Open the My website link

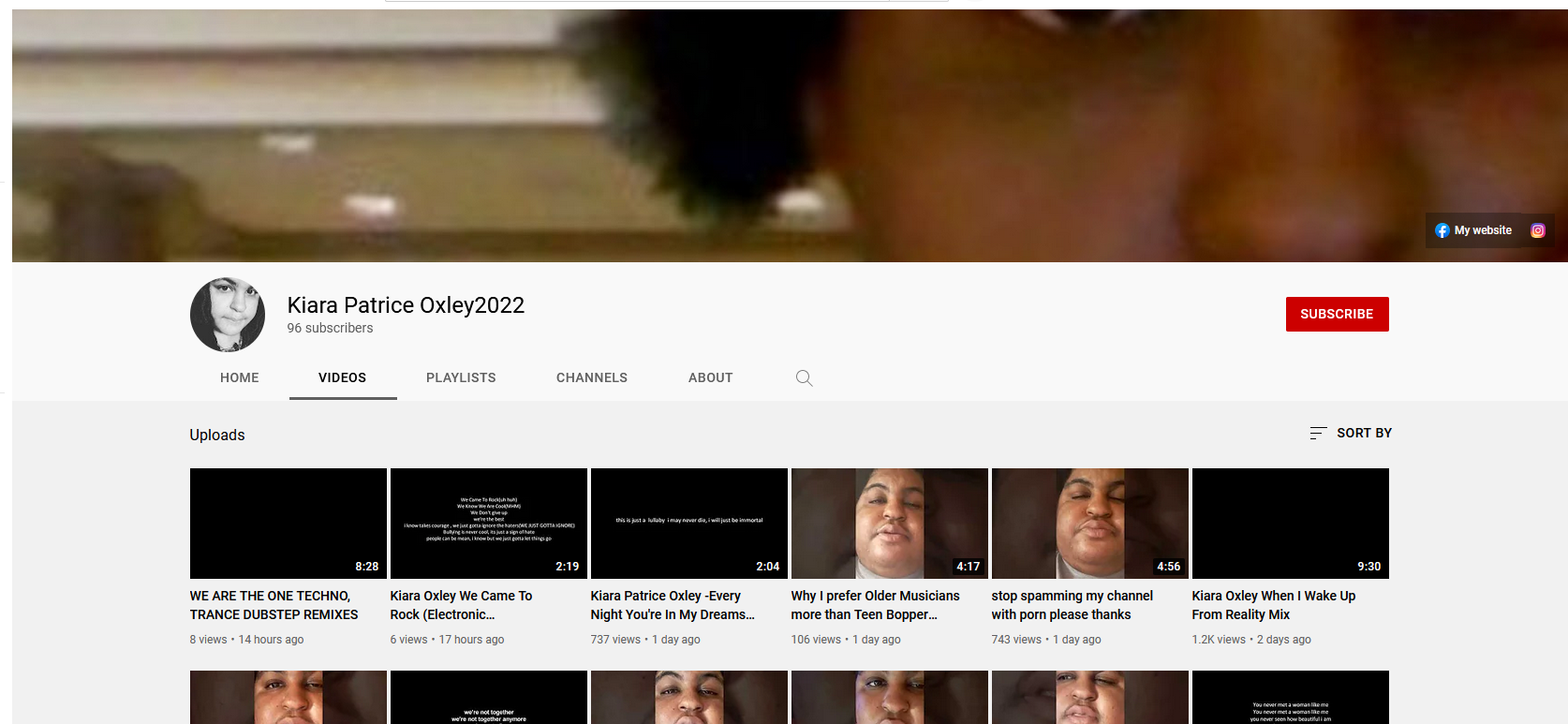click(x=1483, y=230)
